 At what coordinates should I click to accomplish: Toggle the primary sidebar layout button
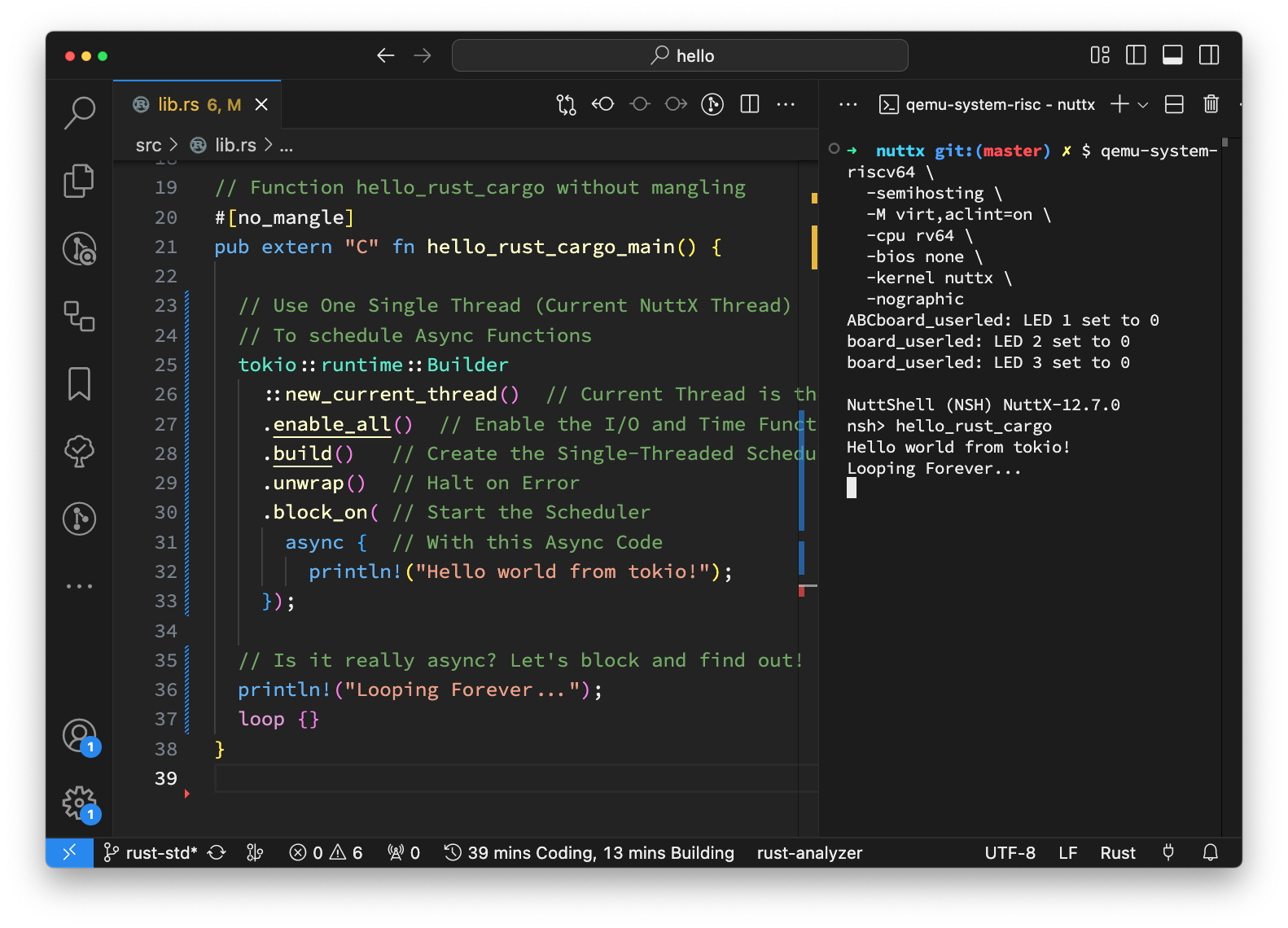(x=1135, y=55)
